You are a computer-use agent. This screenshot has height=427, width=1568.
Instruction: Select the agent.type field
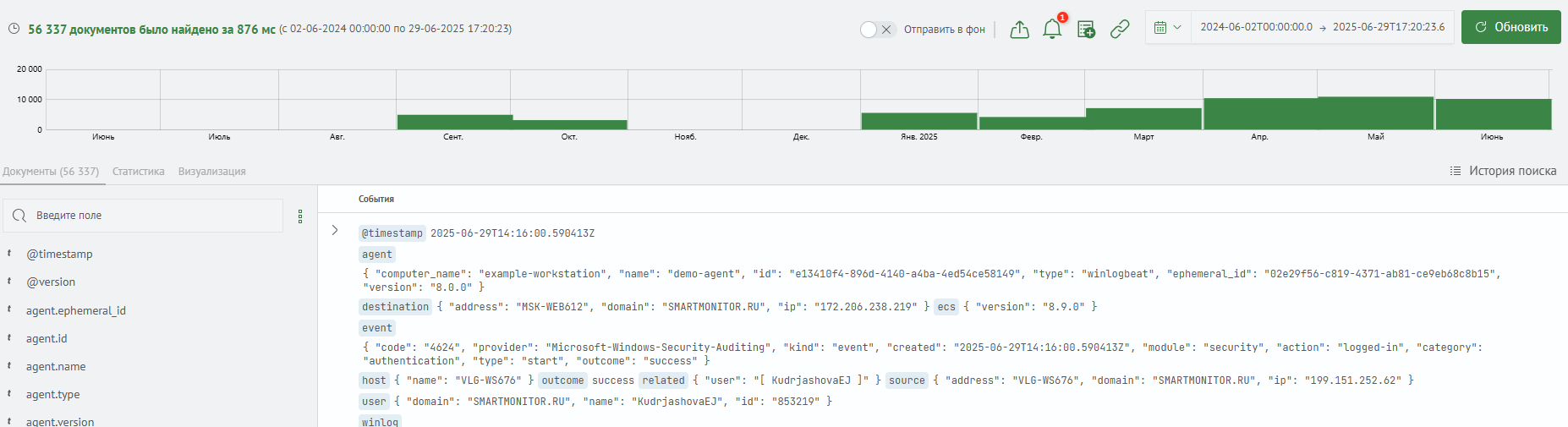click(53, 394)
